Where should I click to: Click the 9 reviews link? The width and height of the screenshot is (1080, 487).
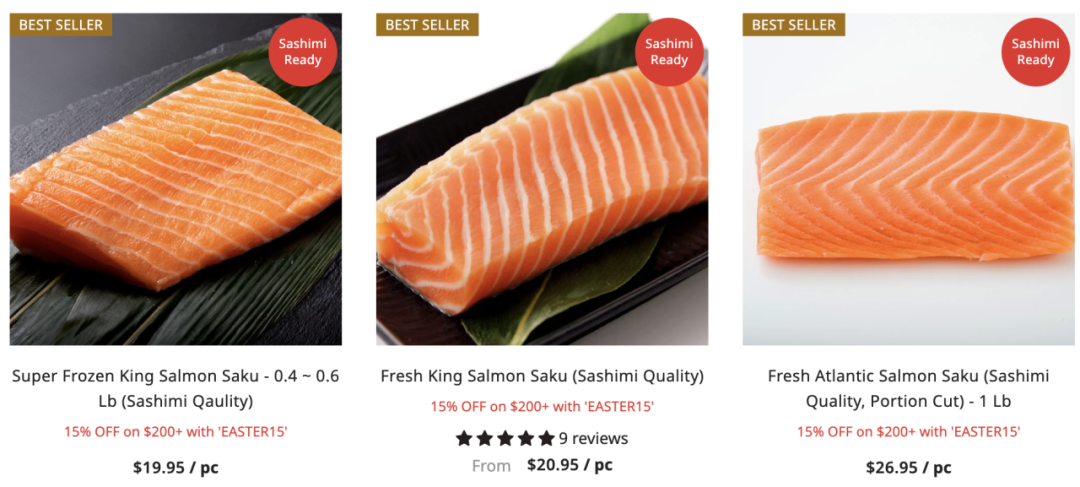coord(593,438)
